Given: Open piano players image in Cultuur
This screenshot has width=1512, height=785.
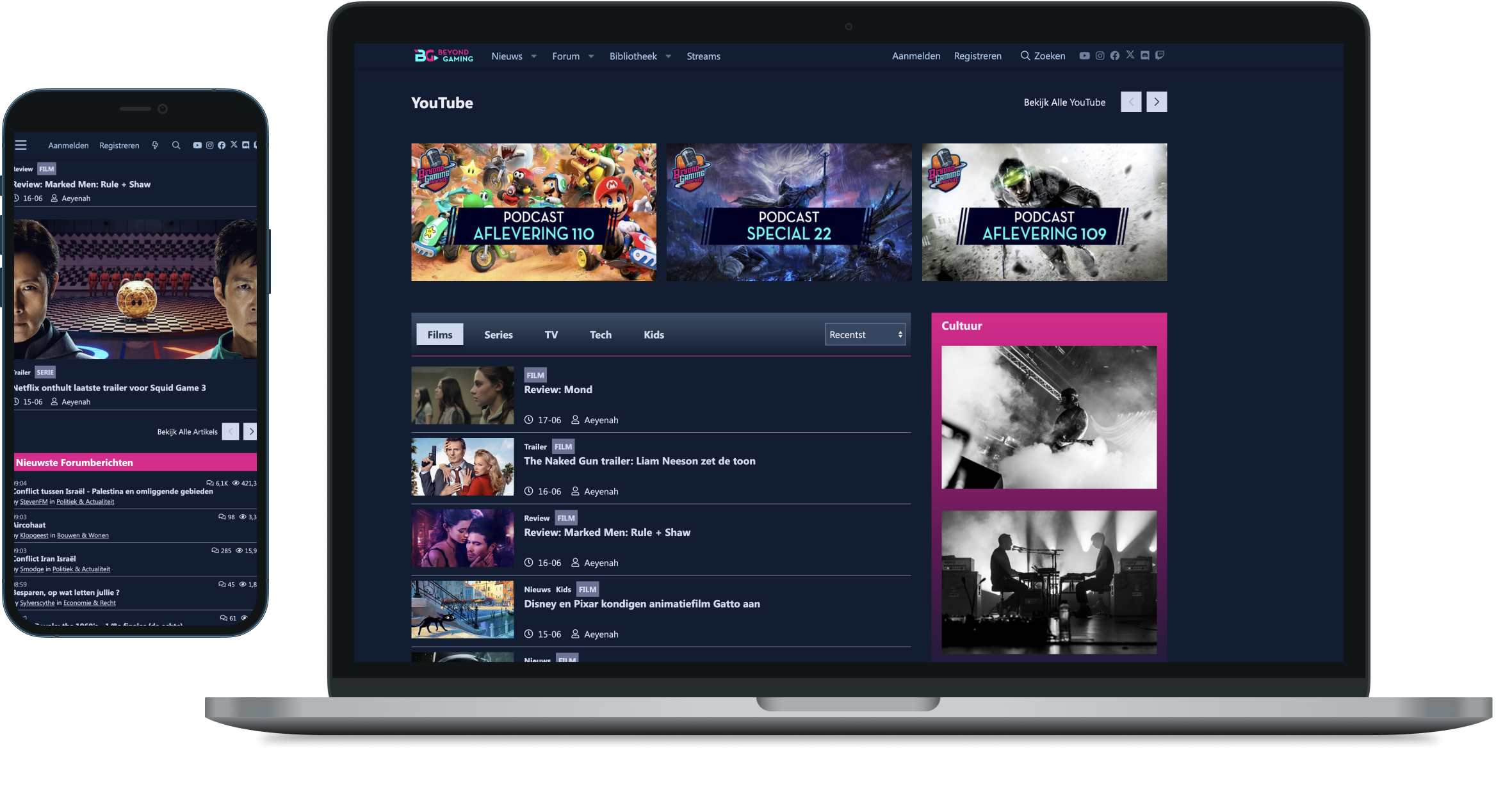Looking at the screenshot, I should click(x=1049, y=582).
